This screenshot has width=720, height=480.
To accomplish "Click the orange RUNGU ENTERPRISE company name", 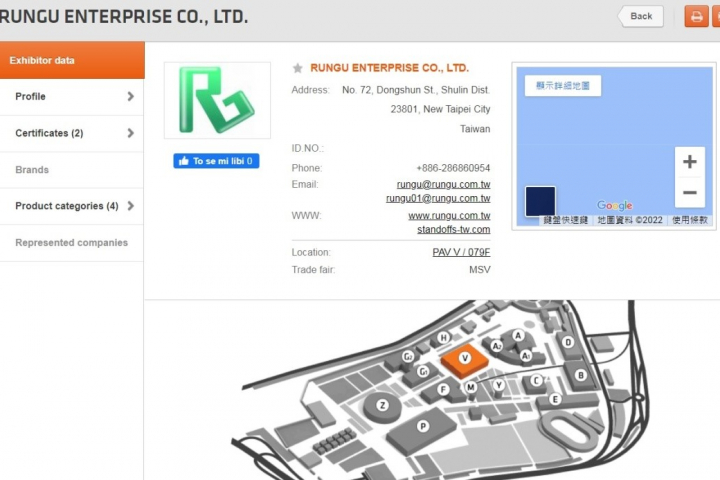I will [x=389, y=68].
